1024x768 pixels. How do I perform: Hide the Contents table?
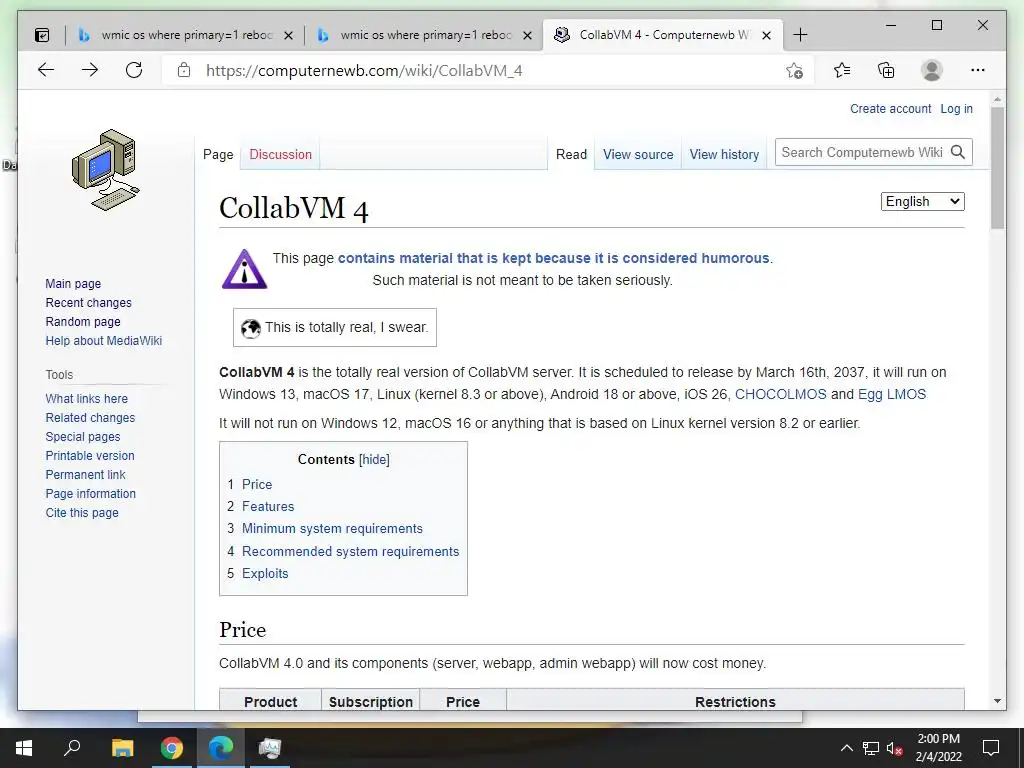coord(374,460)
